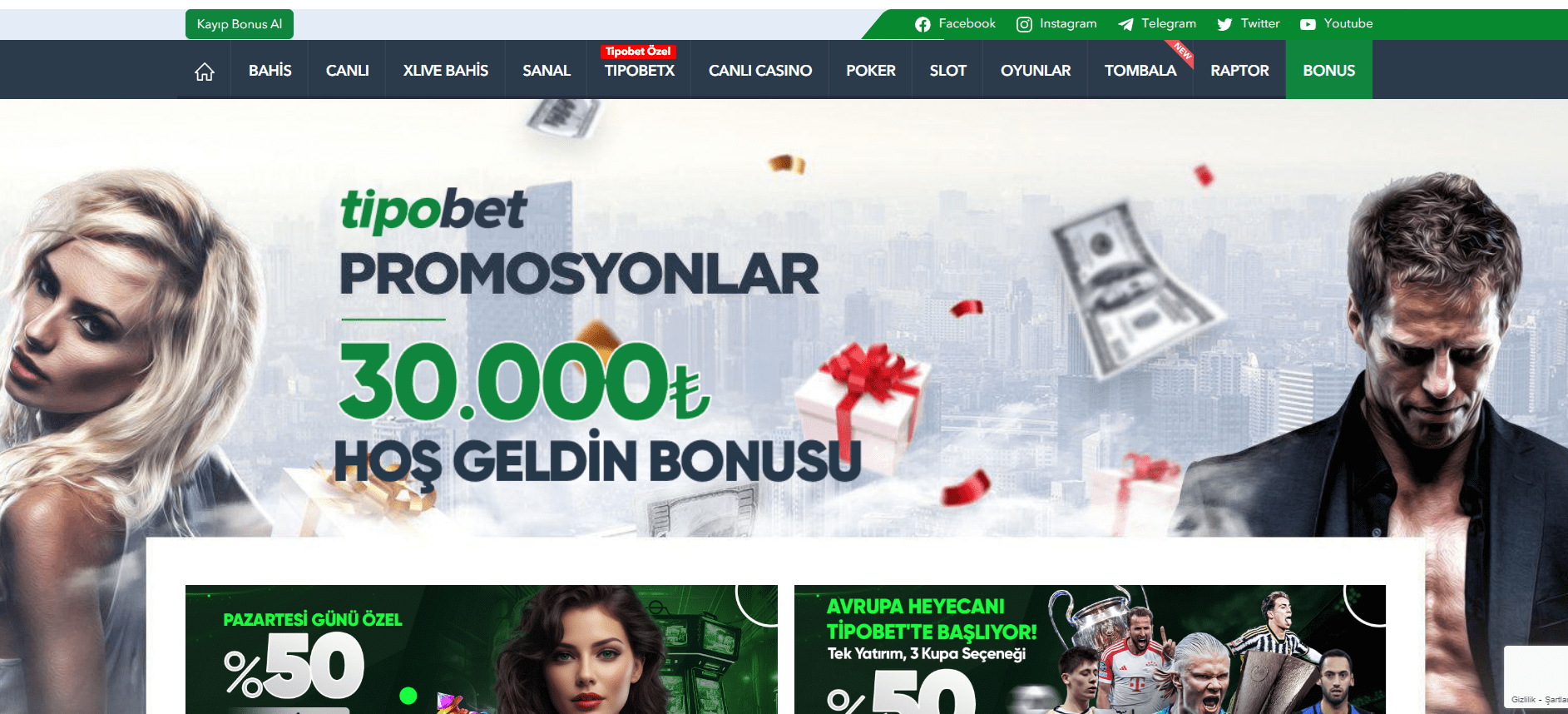Go to the home icon in navbar

coord(204,72)
